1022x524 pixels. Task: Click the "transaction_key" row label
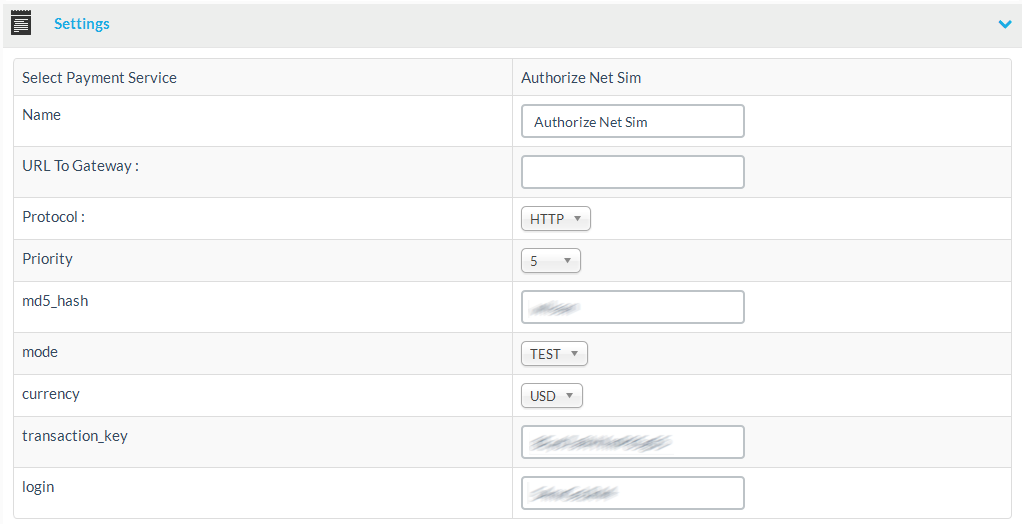click(x=75, y=435)
